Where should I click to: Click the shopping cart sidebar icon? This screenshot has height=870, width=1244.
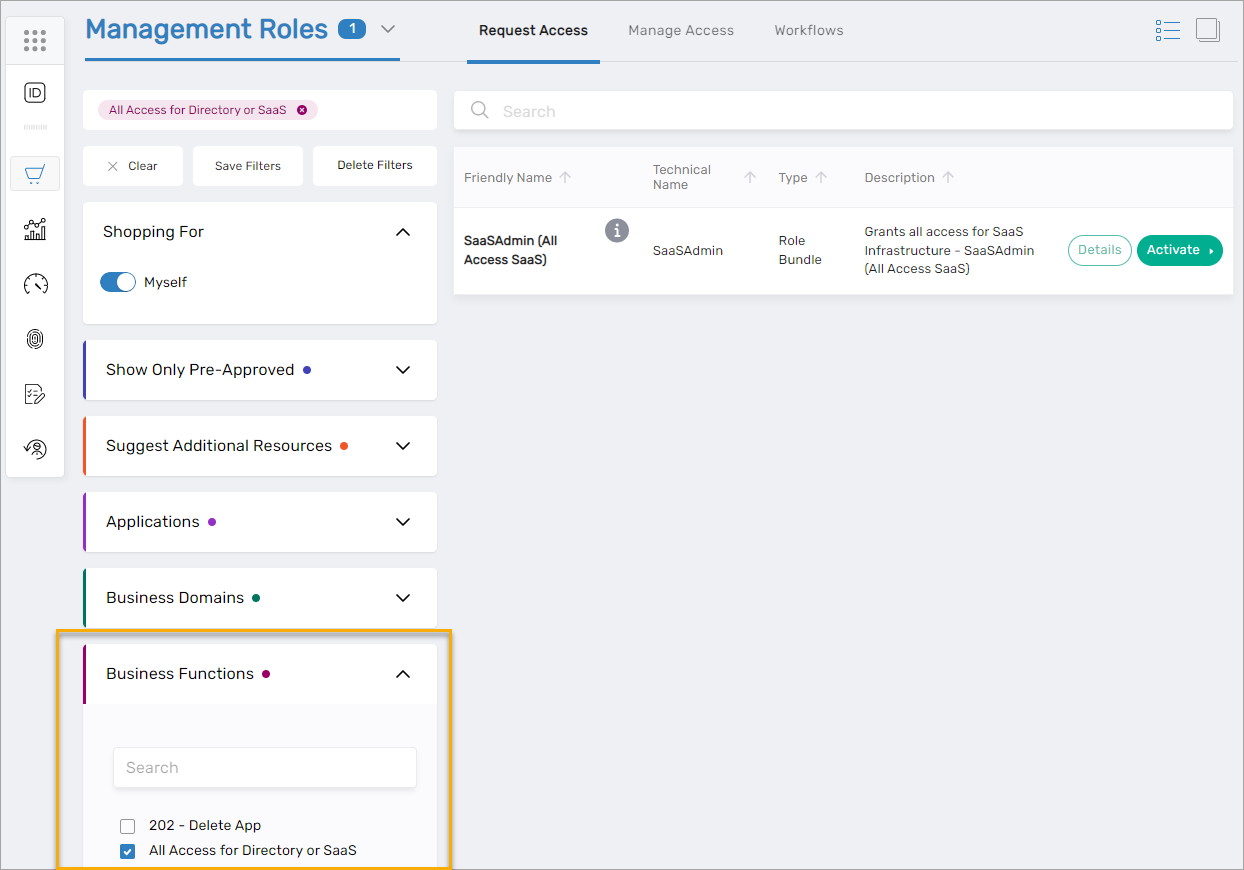(35, 173)
